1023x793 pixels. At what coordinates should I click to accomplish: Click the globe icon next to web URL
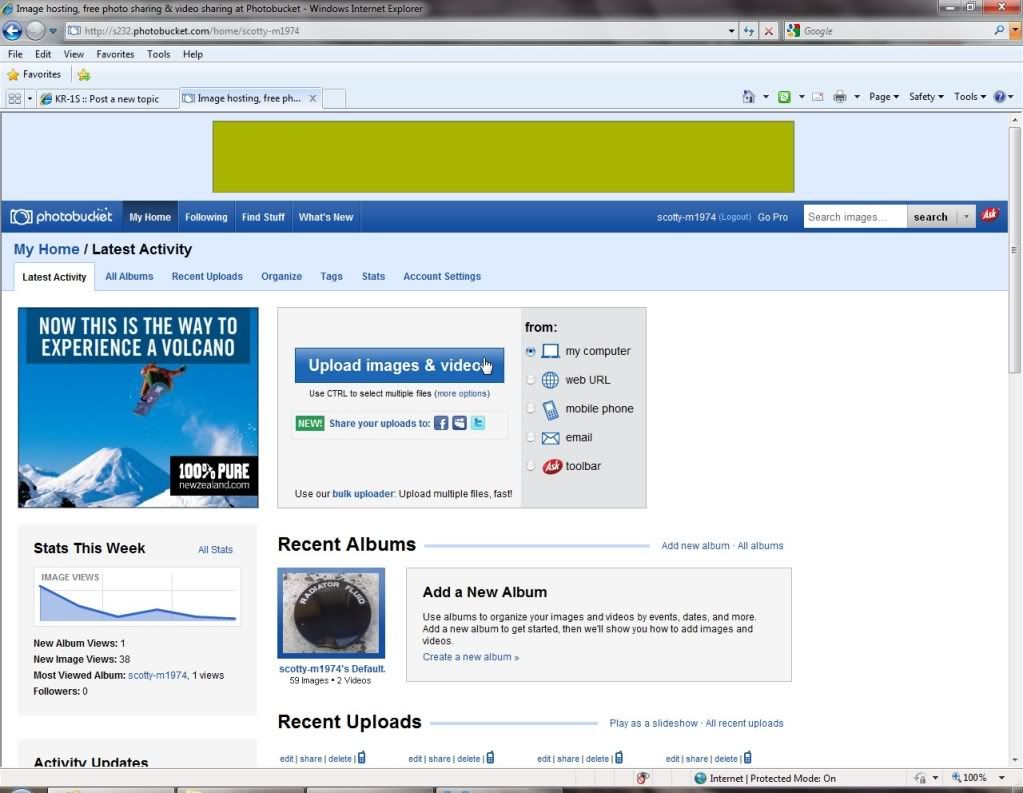551,380
